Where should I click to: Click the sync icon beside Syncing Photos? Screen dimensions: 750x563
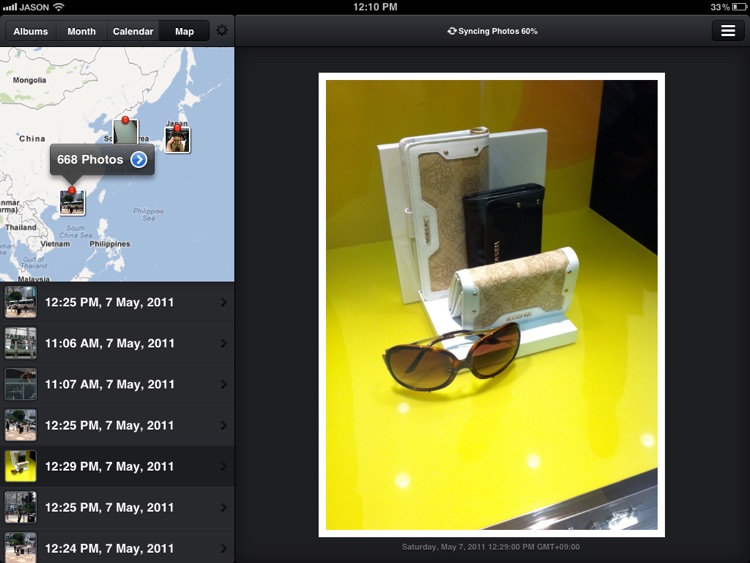point(452,31)
